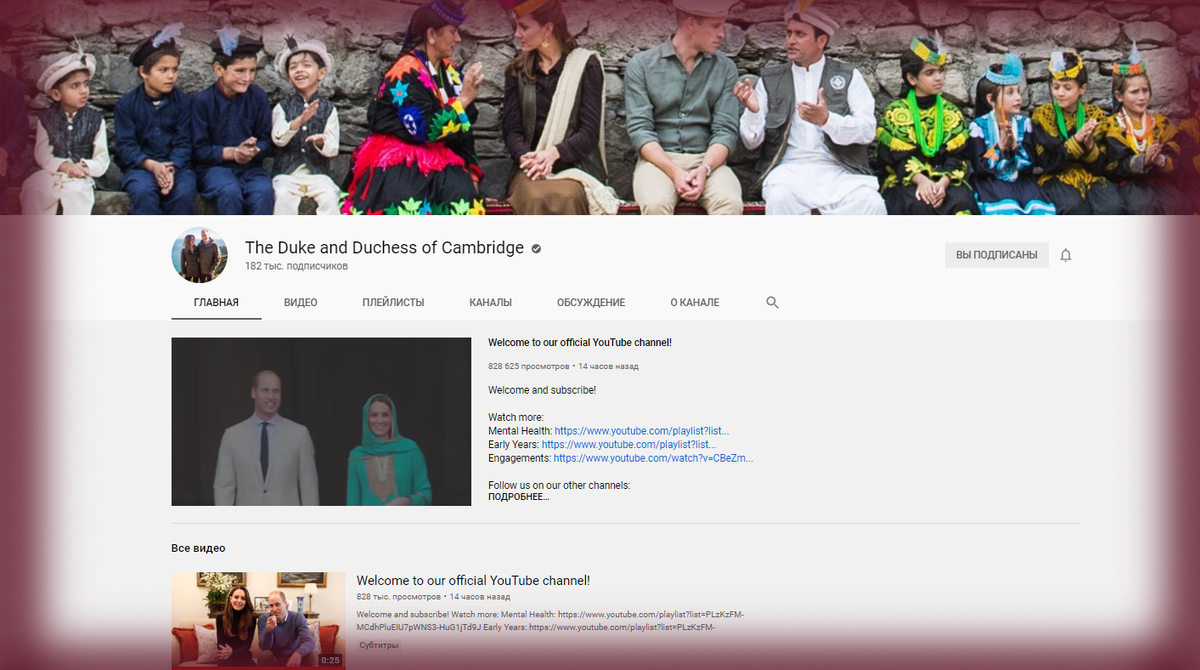Click the 828 625 просмотров text

pos(528,366)
